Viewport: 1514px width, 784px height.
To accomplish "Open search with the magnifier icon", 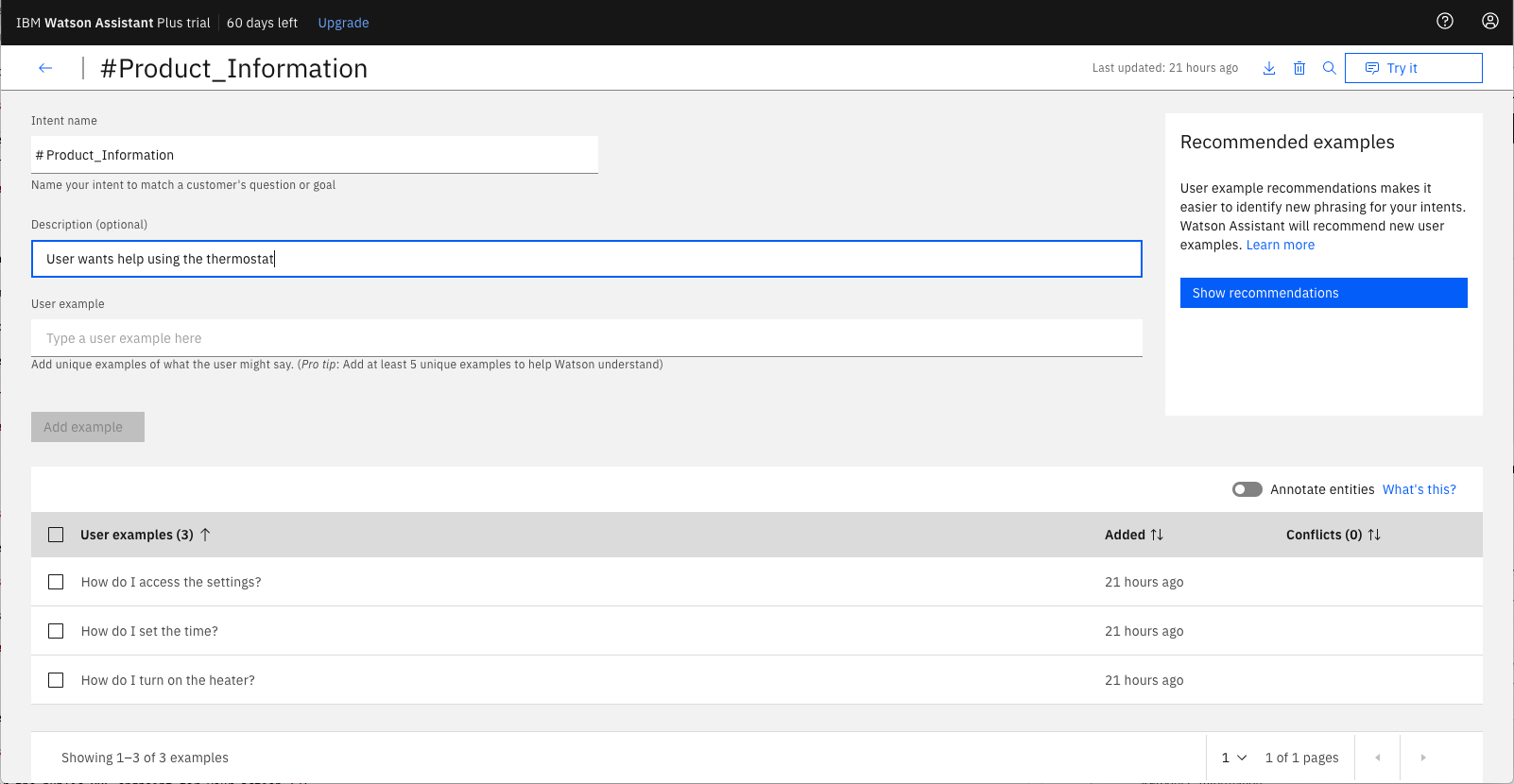I will click(1330, 68).
